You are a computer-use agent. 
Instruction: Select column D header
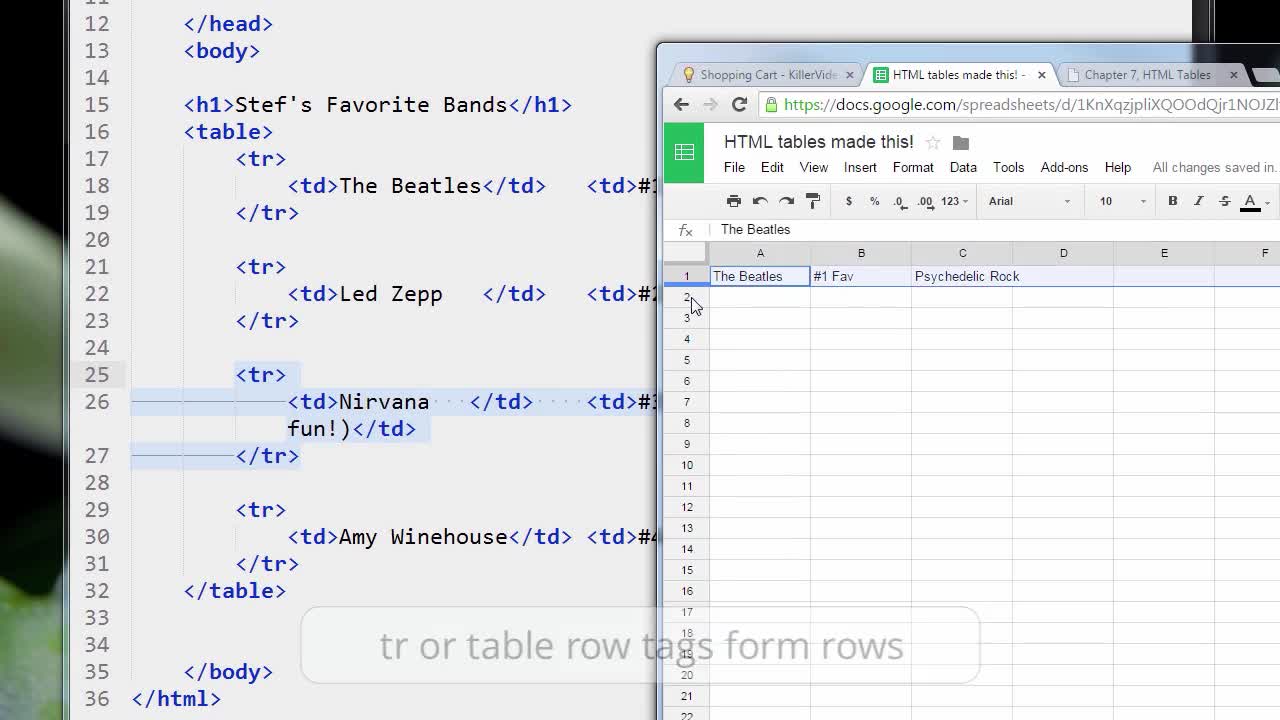click(1063, 253)
